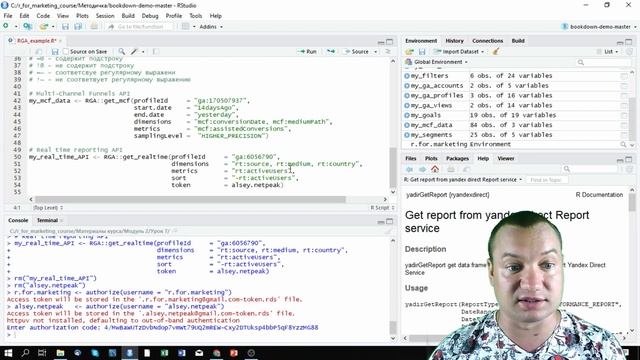Clear environment objects with the broom icon

click(496, 51)
